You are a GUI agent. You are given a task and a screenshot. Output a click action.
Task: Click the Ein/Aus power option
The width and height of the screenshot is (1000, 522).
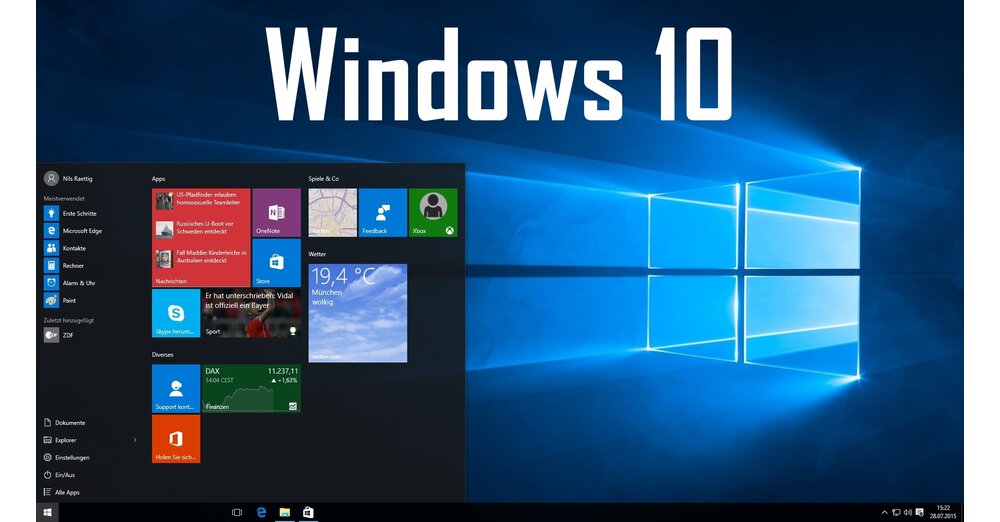point(59,475)
